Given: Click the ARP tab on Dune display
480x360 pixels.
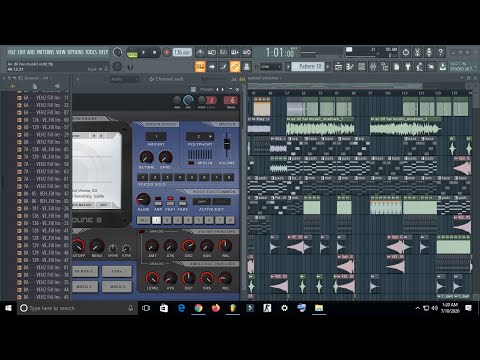Looking at the screenshot, I should click(x=104, y=205).
